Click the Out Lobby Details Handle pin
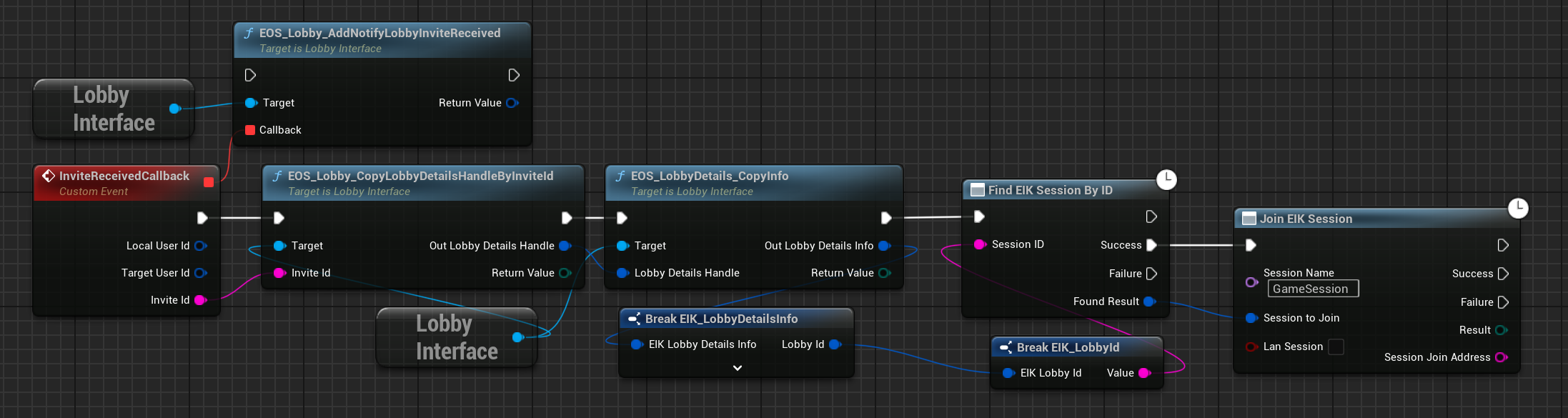 pyautogui.click(x=565, y=246)
